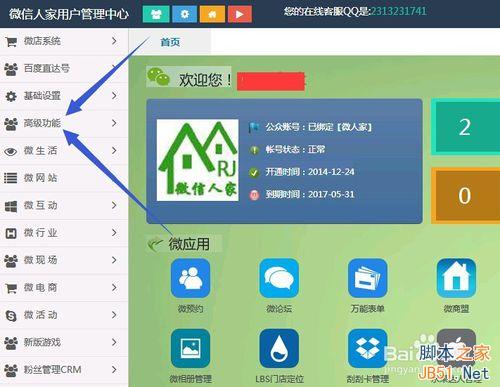Click the 帐号状态：正常 text
The width and height of the screenshot is (500, 387).
(x=295, y=149)
